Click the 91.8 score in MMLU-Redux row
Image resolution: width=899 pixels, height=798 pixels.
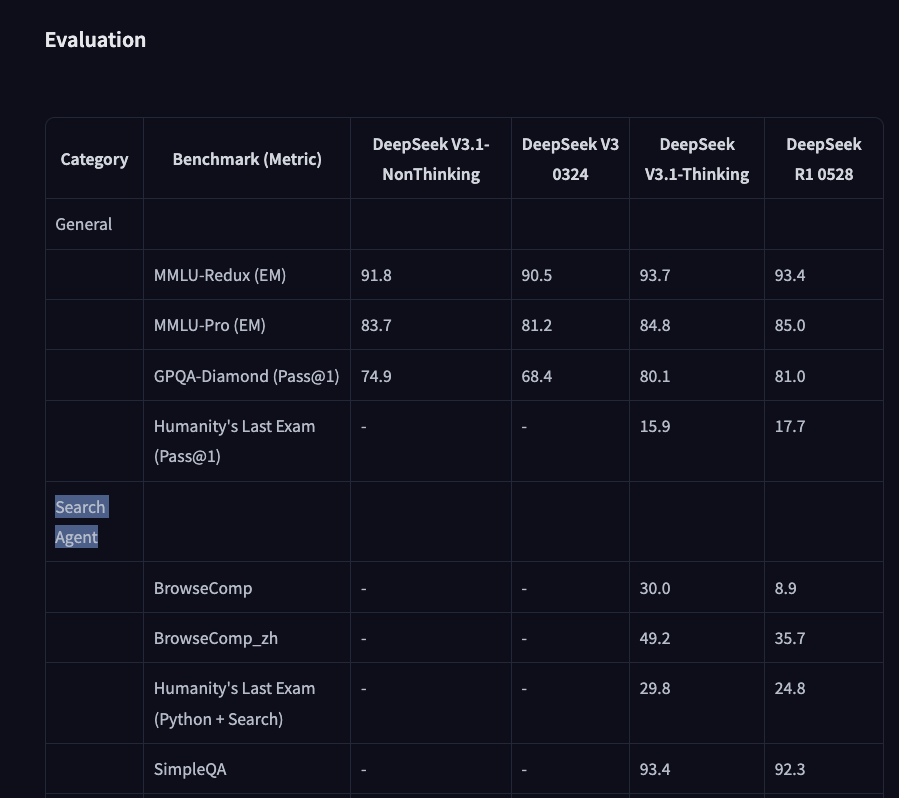click(x=376, y=275)
